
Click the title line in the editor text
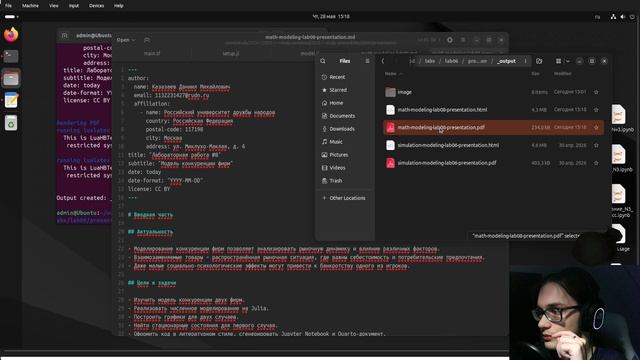174,155
